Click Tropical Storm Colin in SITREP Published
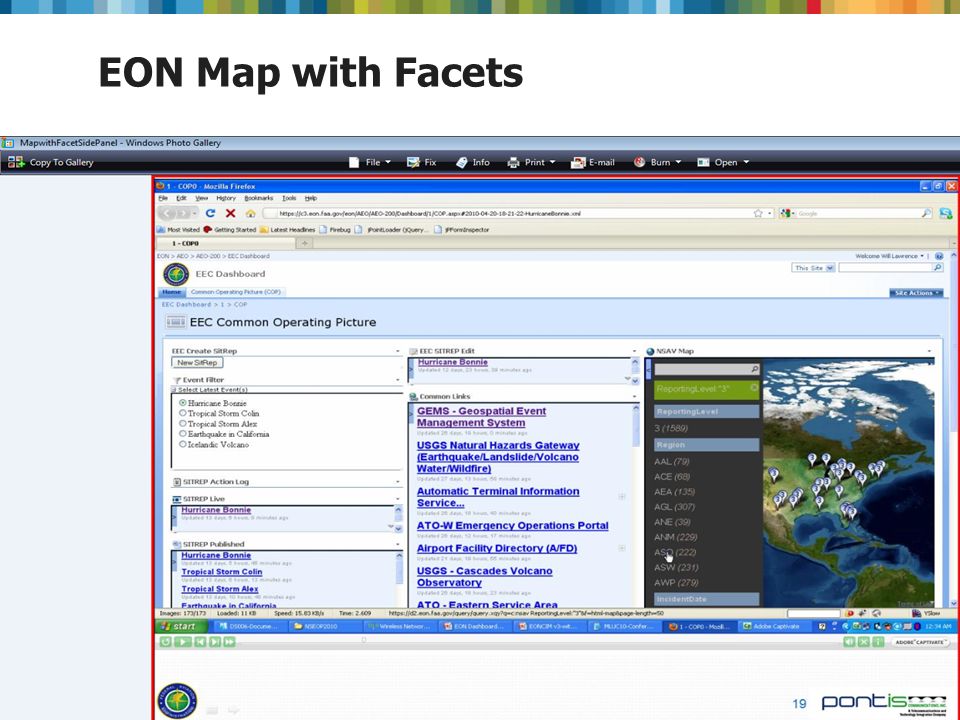The height and width of the screenshot is (720, 960). point(222,571)
